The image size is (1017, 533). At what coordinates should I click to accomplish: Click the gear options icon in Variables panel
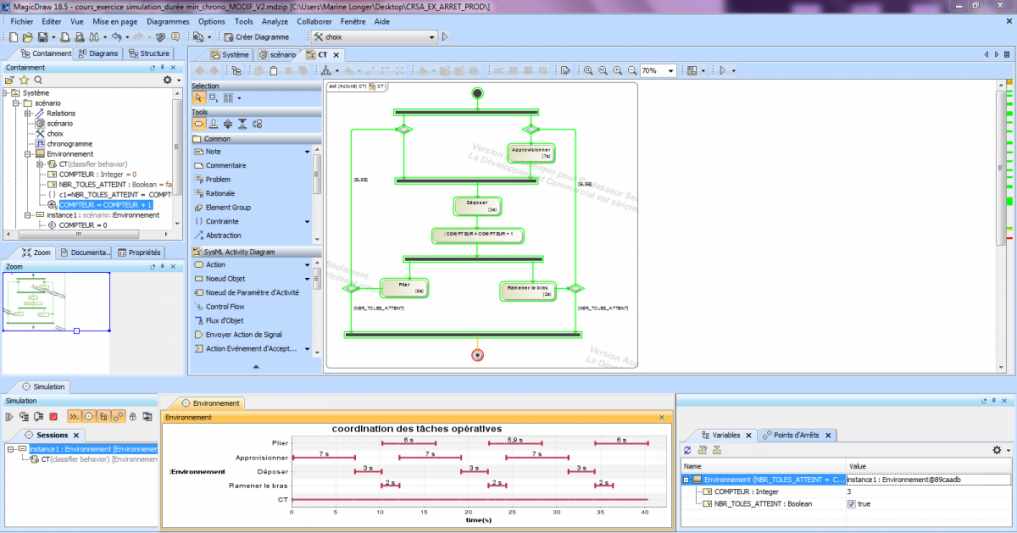pos(998,449)
